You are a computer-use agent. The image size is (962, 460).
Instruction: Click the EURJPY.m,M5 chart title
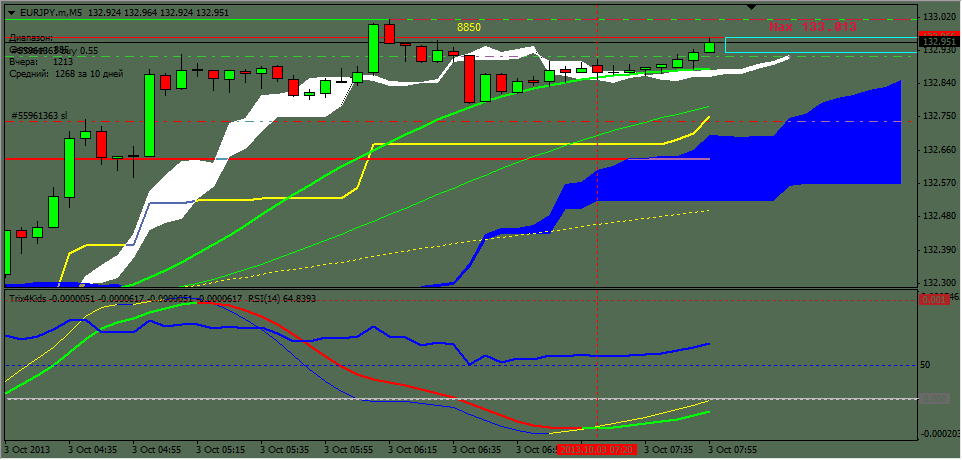(50, 12)
